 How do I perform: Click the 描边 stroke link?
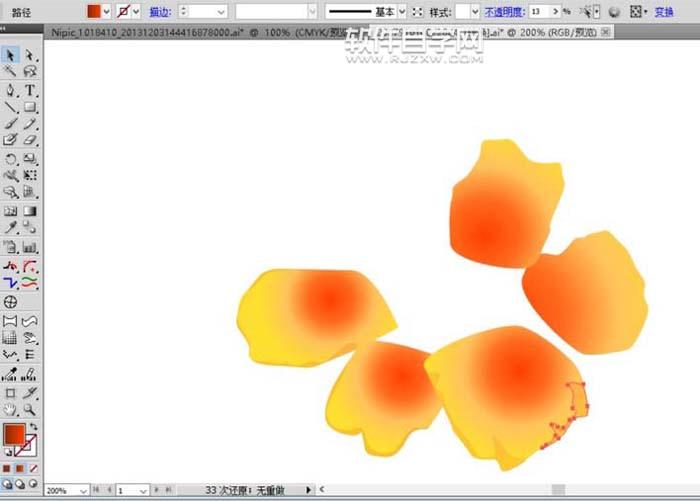[x=159, y=12]
